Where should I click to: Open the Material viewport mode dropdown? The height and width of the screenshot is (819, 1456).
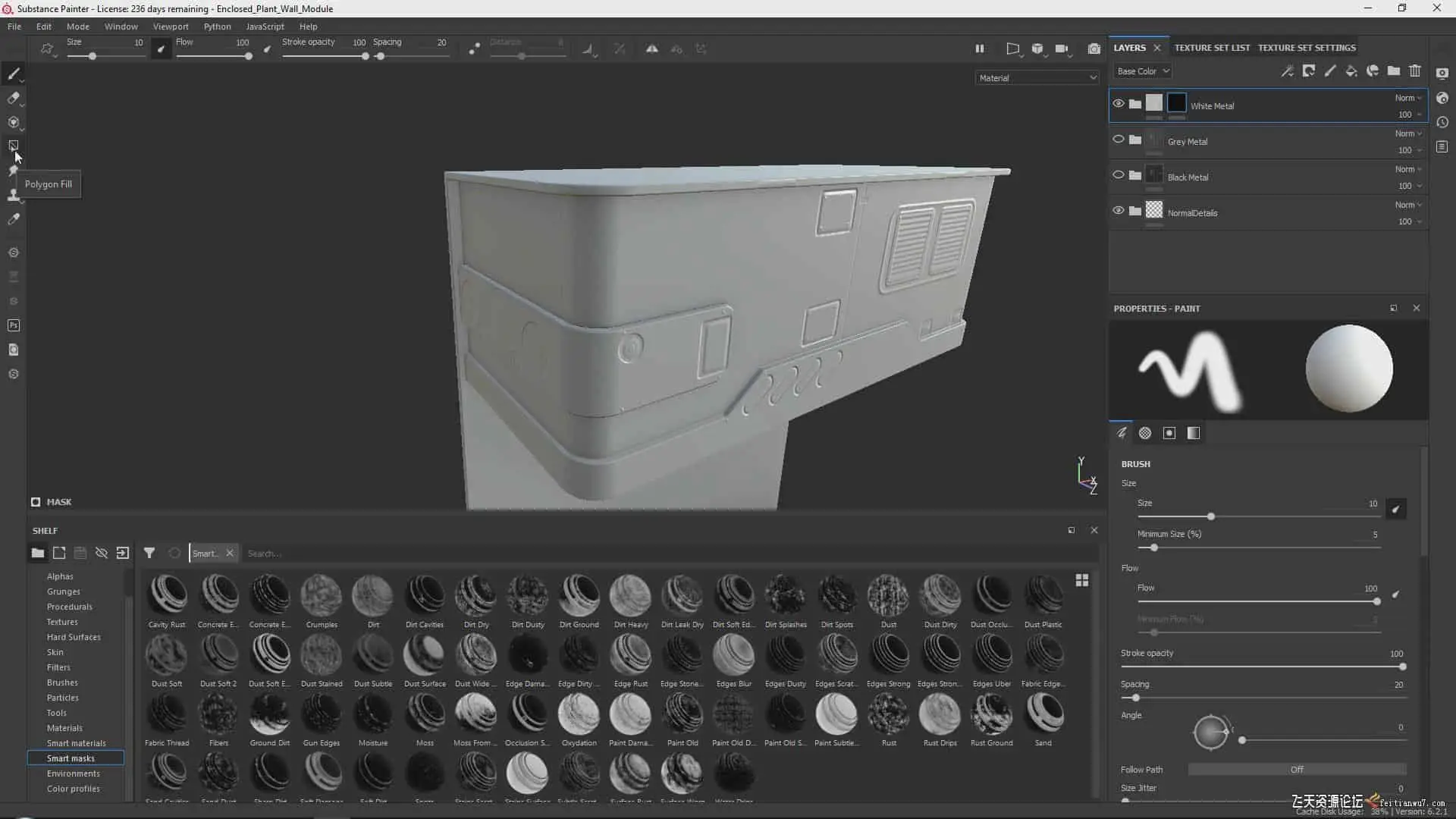1037,78
